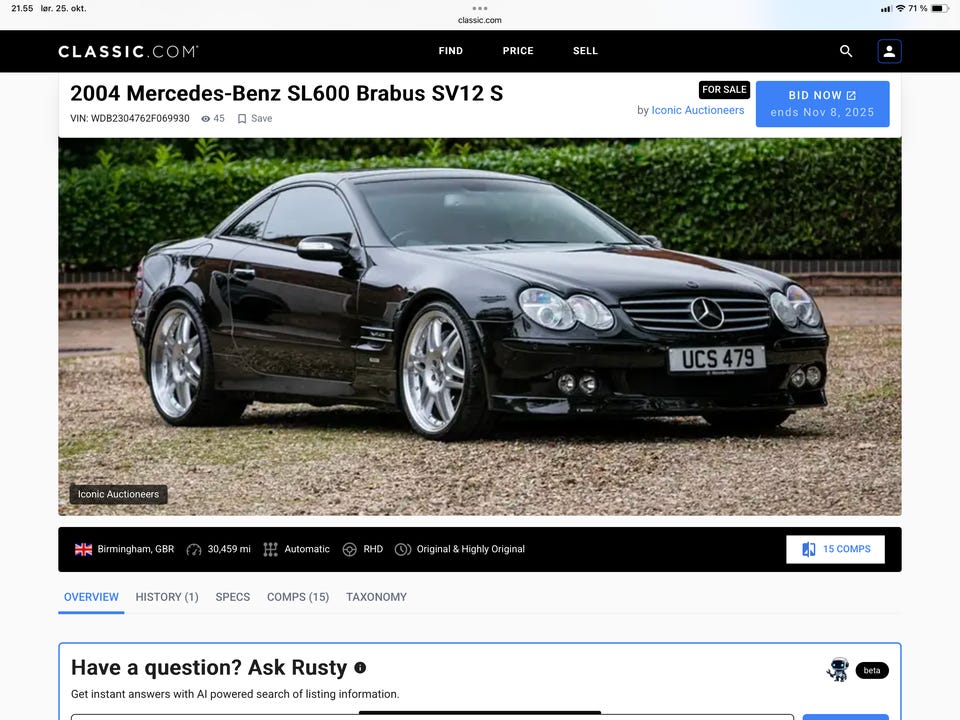960x720 pixels.
Task: Click the steering wheel RHD icon
Action: pos(349,550)
